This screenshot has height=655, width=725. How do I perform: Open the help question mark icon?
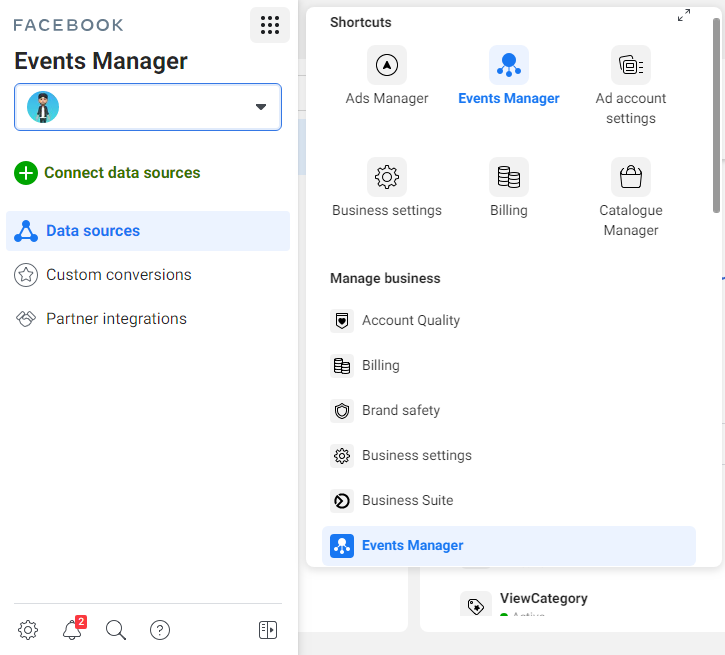click(160, 630)
